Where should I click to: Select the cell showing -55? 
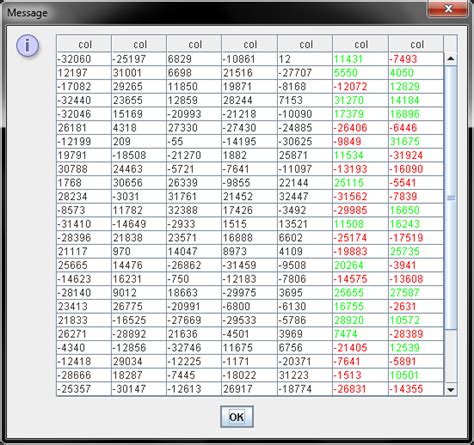194,141
